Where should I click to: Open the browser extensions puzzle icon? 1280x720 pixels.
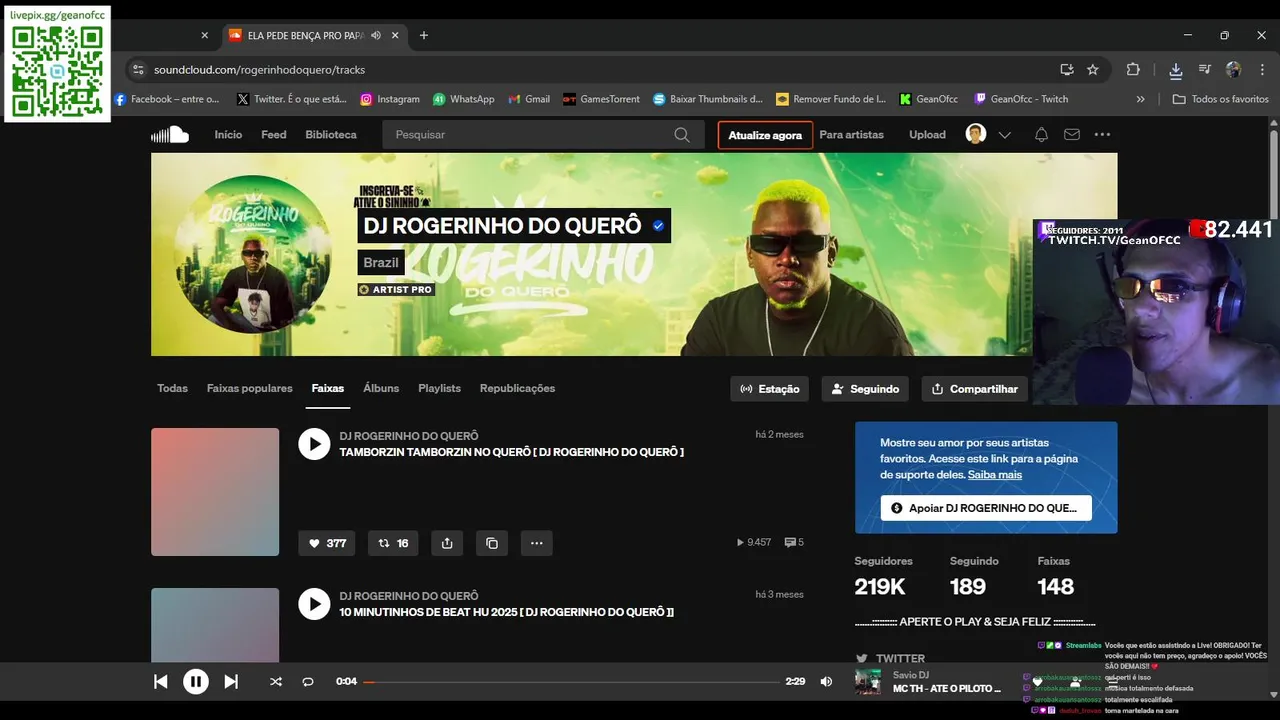click(1133, 70)
